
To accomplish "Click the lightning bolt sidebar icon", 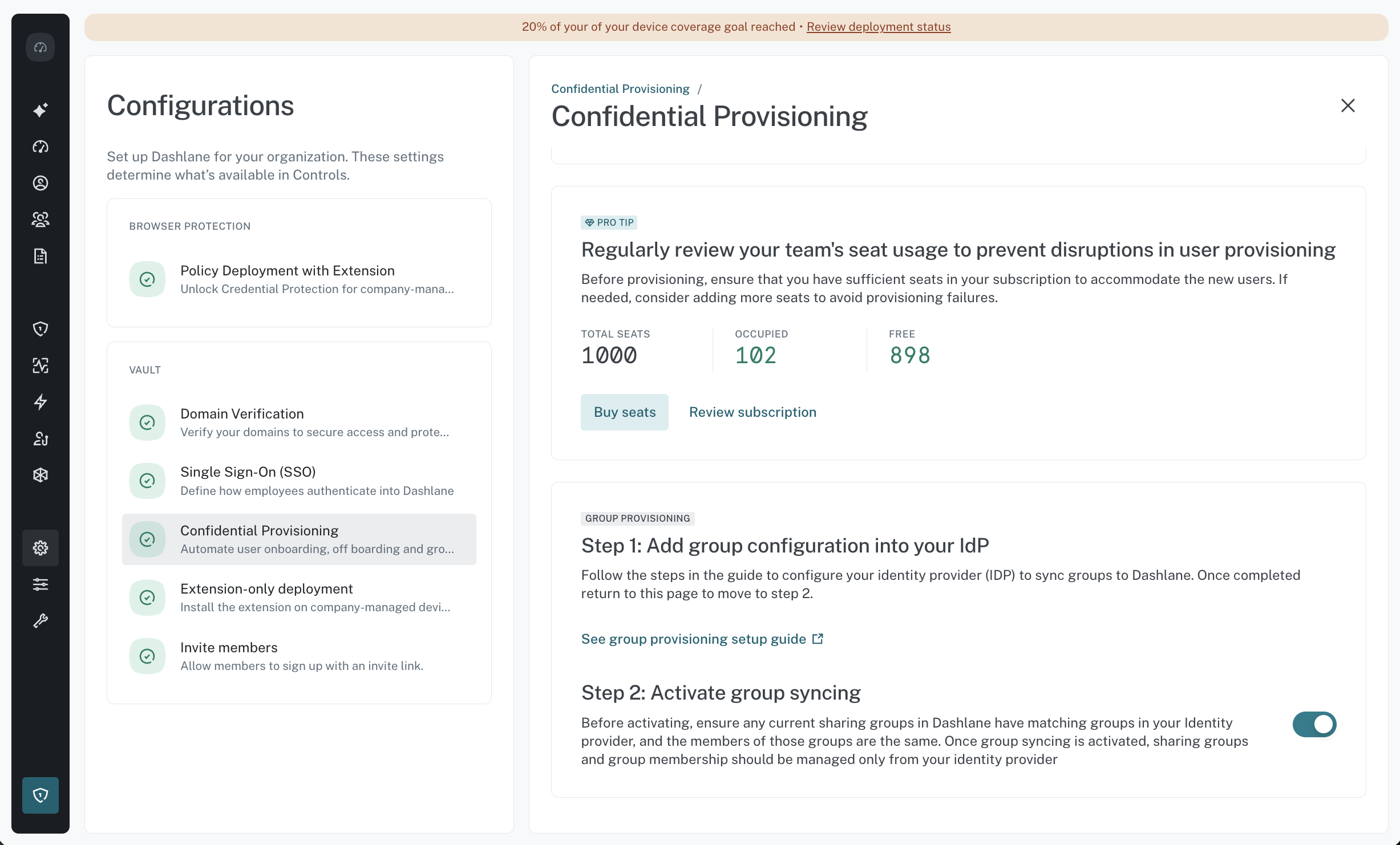I will pos(40,402).
